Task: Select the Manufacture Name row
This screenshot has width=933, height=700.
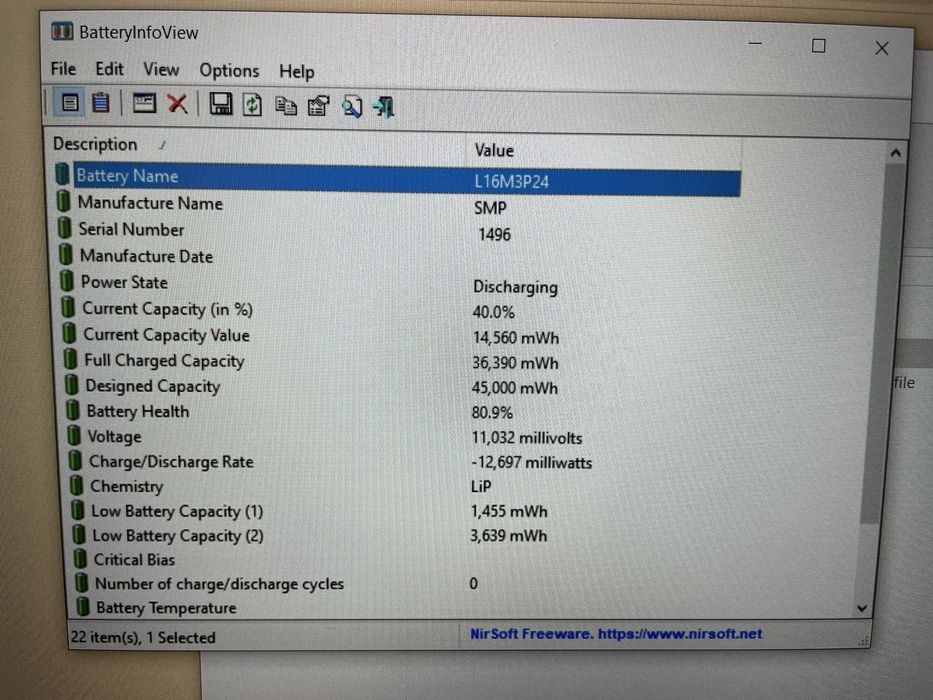Action: [x=397, y=204]
